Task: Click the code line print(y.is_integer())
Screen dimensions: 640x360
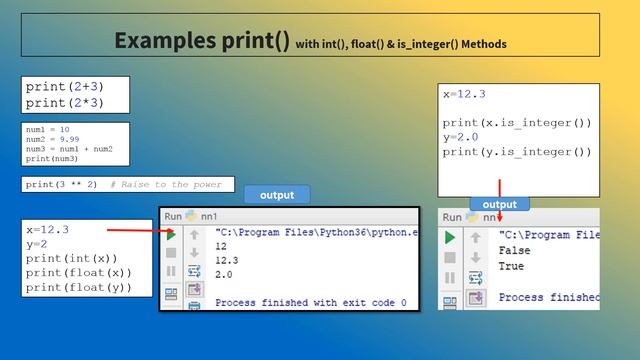Action: (517, 152)
